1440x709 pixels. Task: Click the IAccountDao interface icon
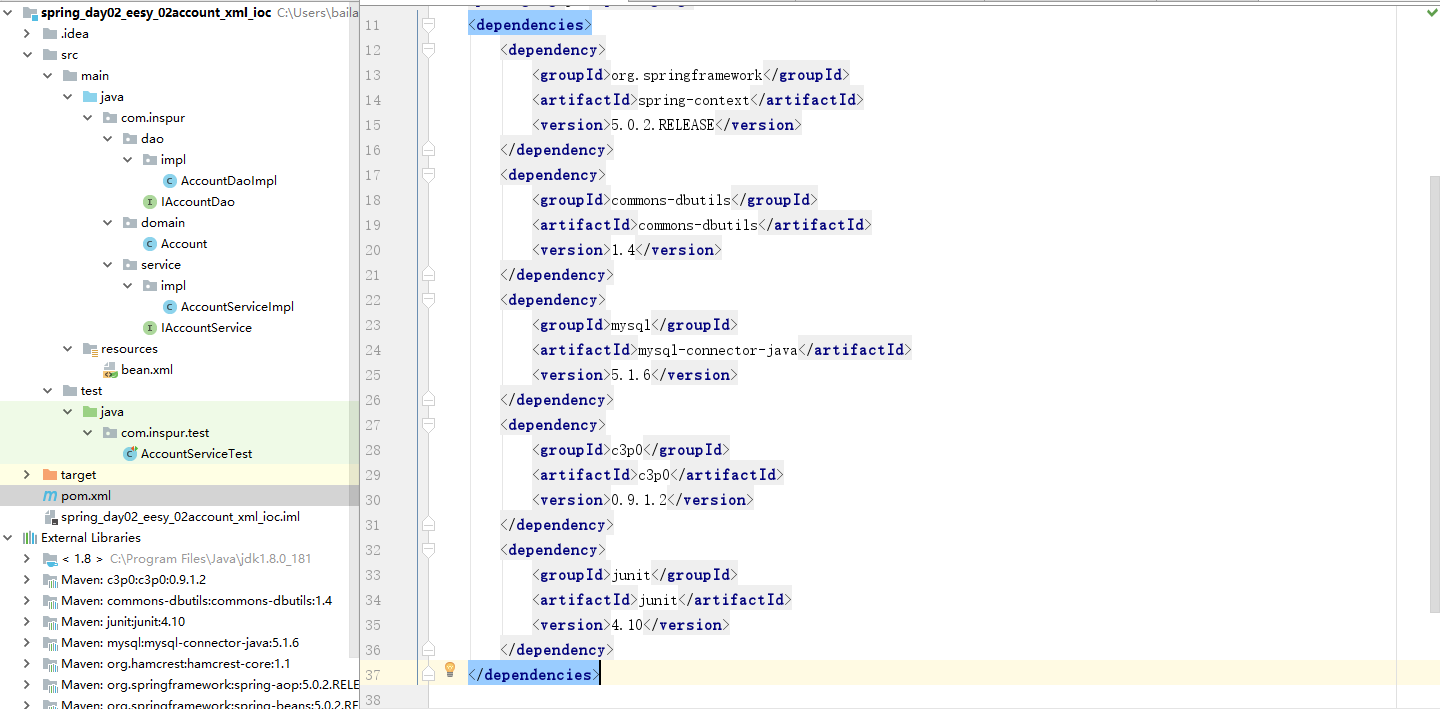tap(150, 202)
